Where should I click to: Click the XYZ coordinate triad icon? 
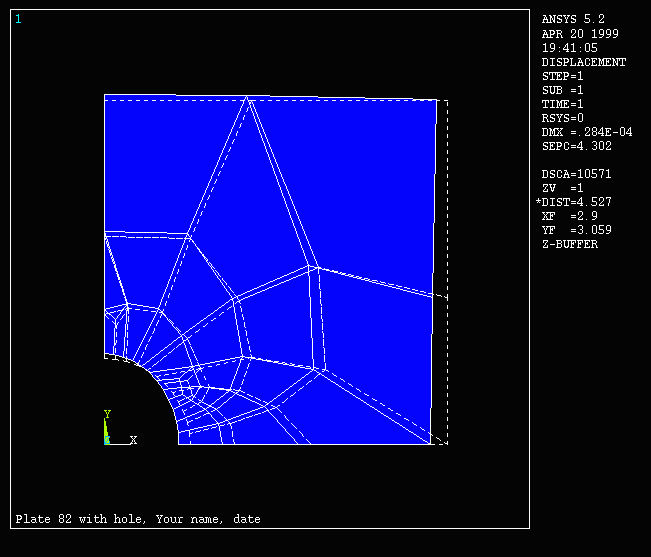[120, 428]
